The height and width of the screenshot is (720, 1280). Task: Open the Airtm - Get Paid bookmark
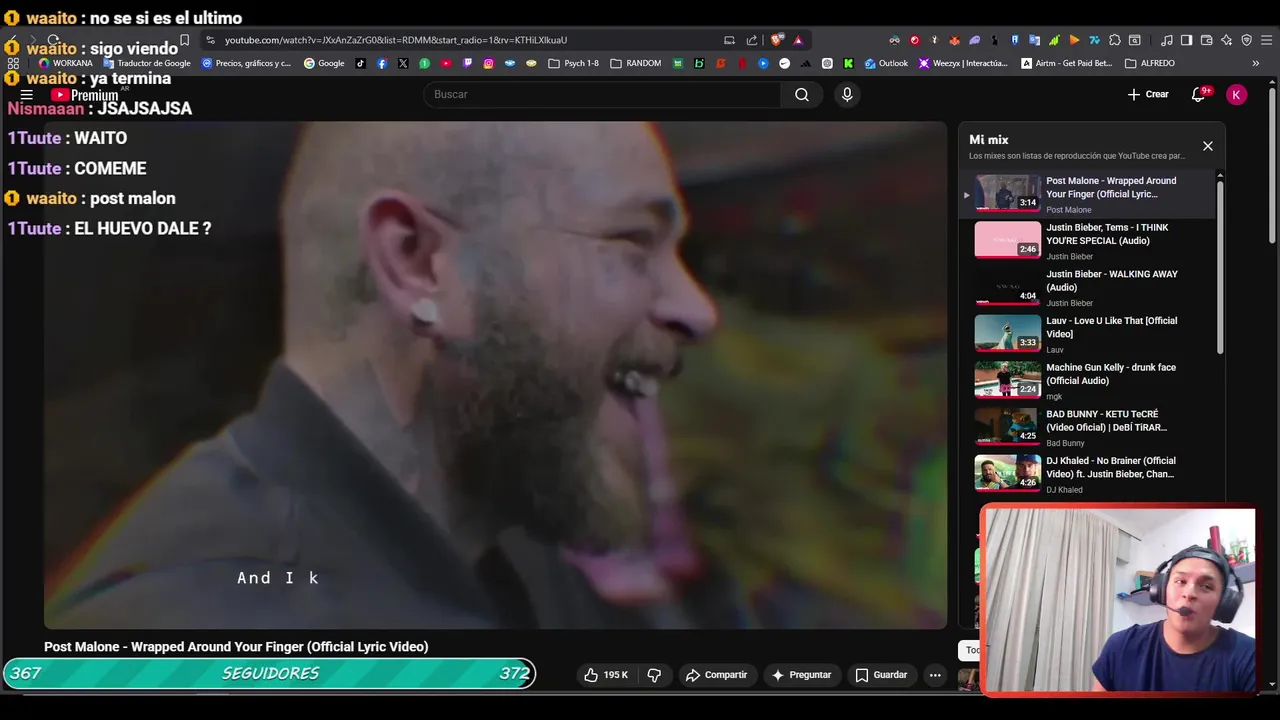click(1066, 63)
